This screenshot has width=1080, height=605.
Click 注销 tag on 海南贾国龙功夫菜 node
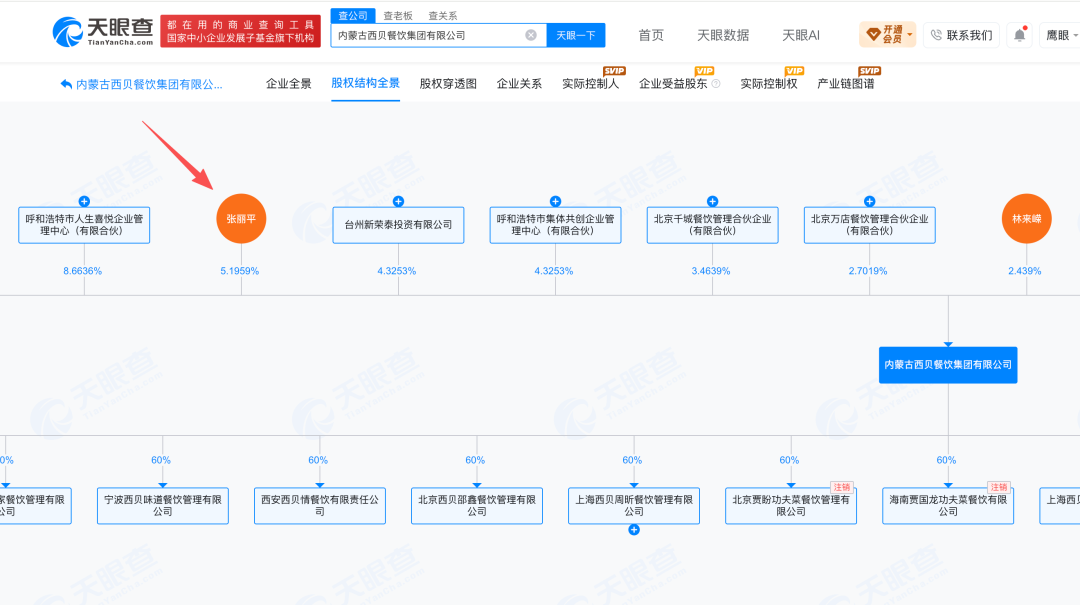point(999,487)
